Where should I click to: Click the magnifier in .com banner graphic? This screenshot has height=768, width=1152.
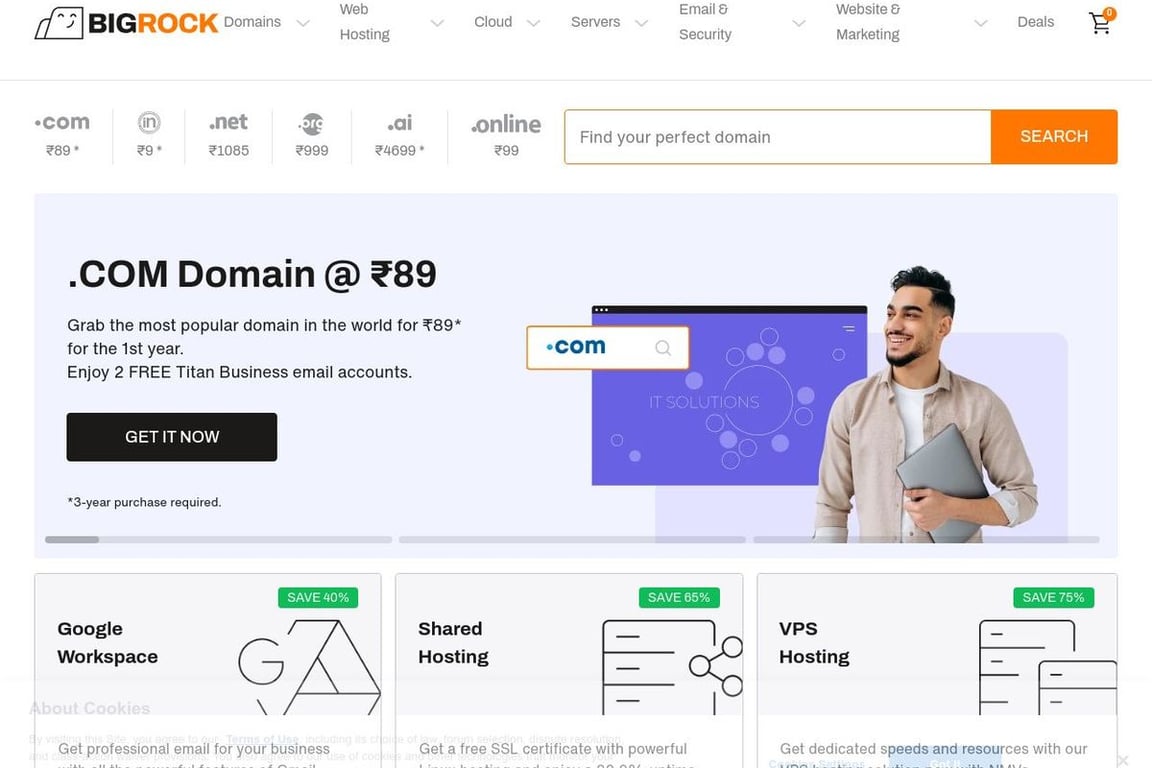[663, 348]
